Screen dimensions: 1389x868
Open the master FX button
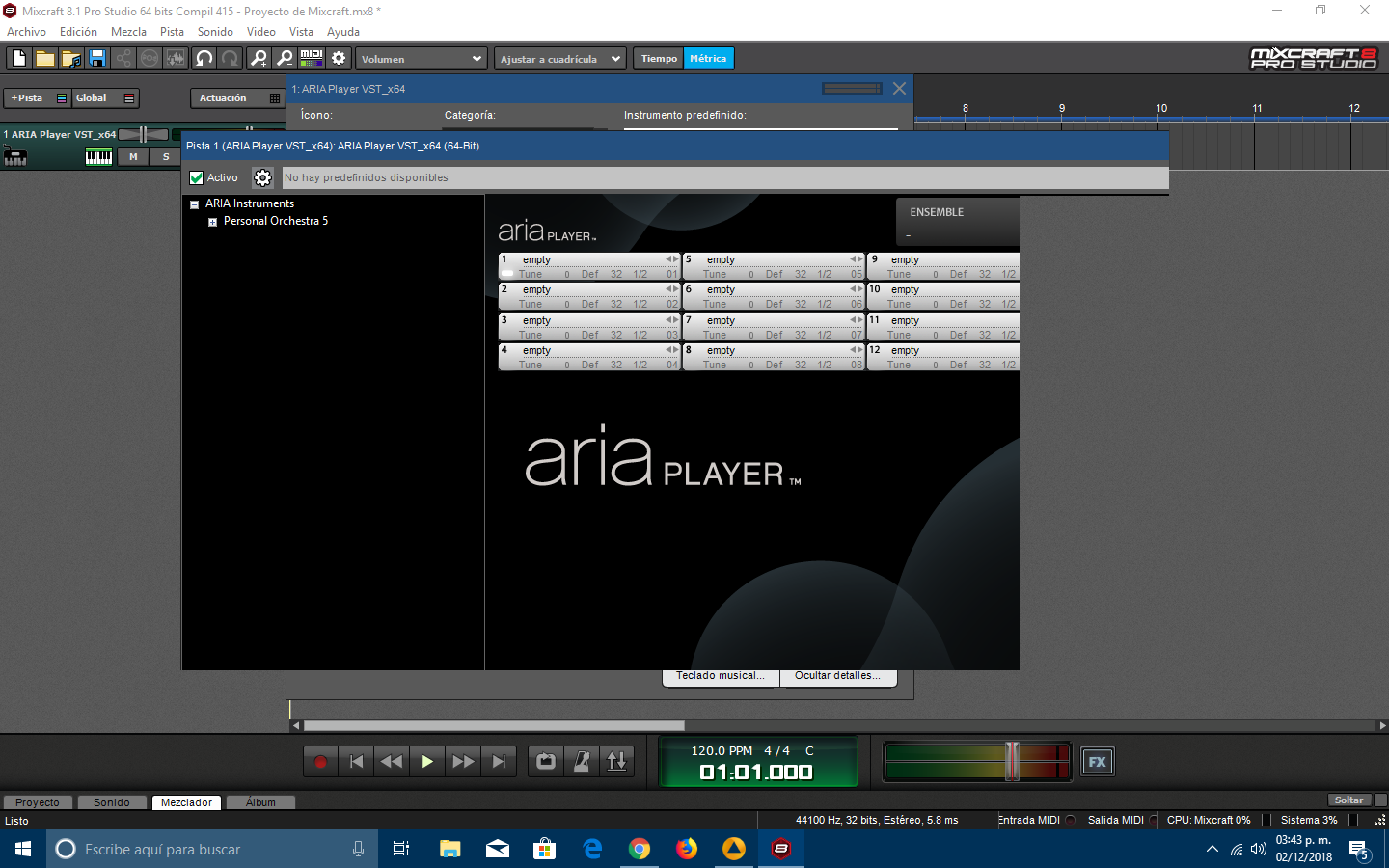point(1098,762)
